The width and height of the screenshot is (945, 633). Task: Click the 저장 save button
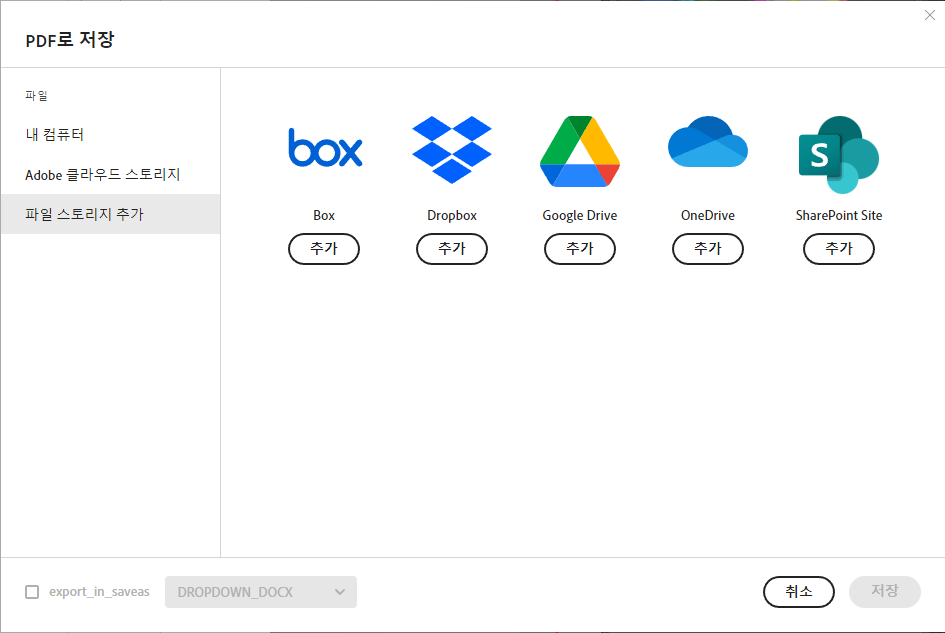(885, 592)
